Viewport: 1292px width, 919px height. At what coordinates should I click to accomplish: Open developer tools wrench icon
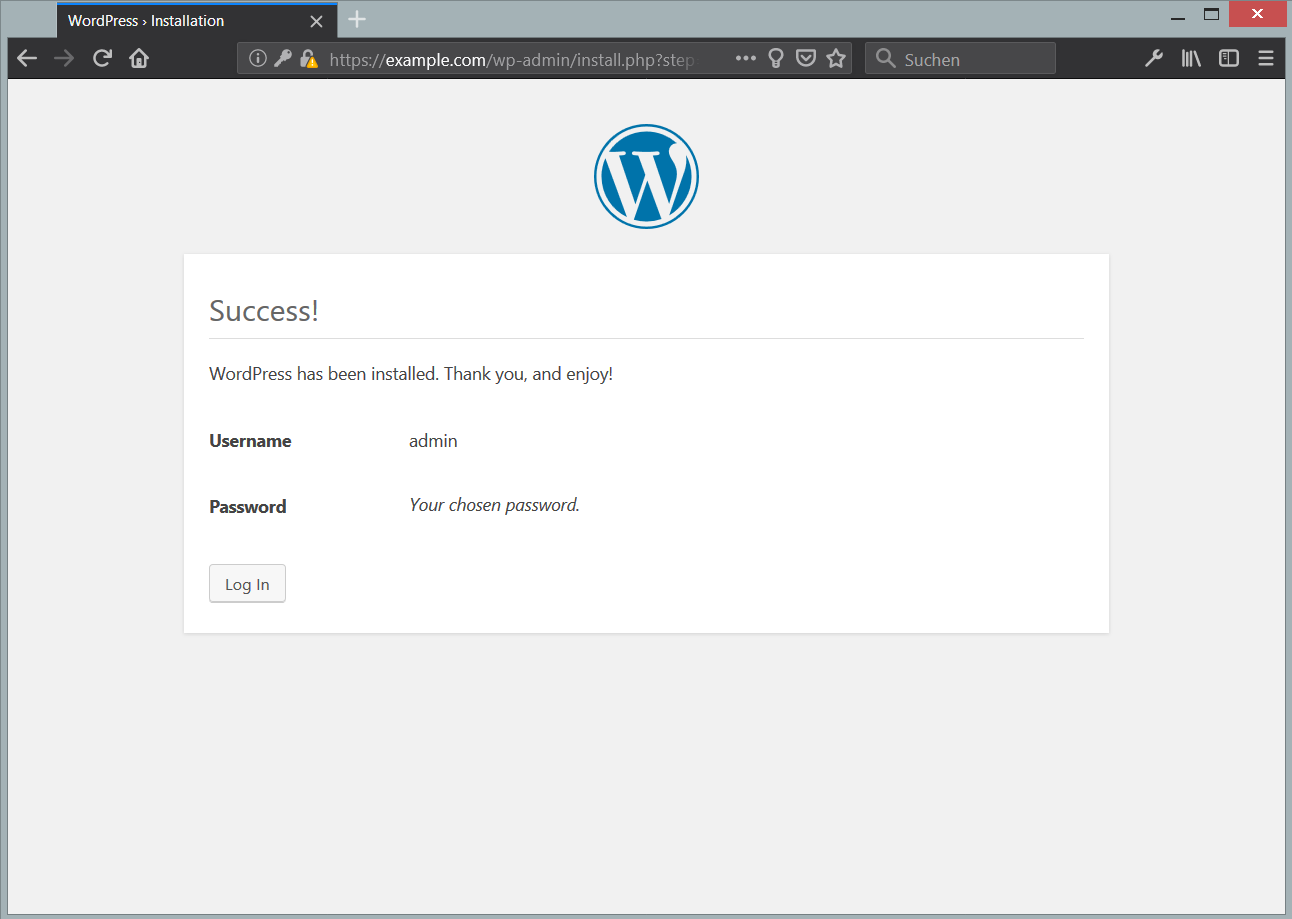tap(1154, 59)
